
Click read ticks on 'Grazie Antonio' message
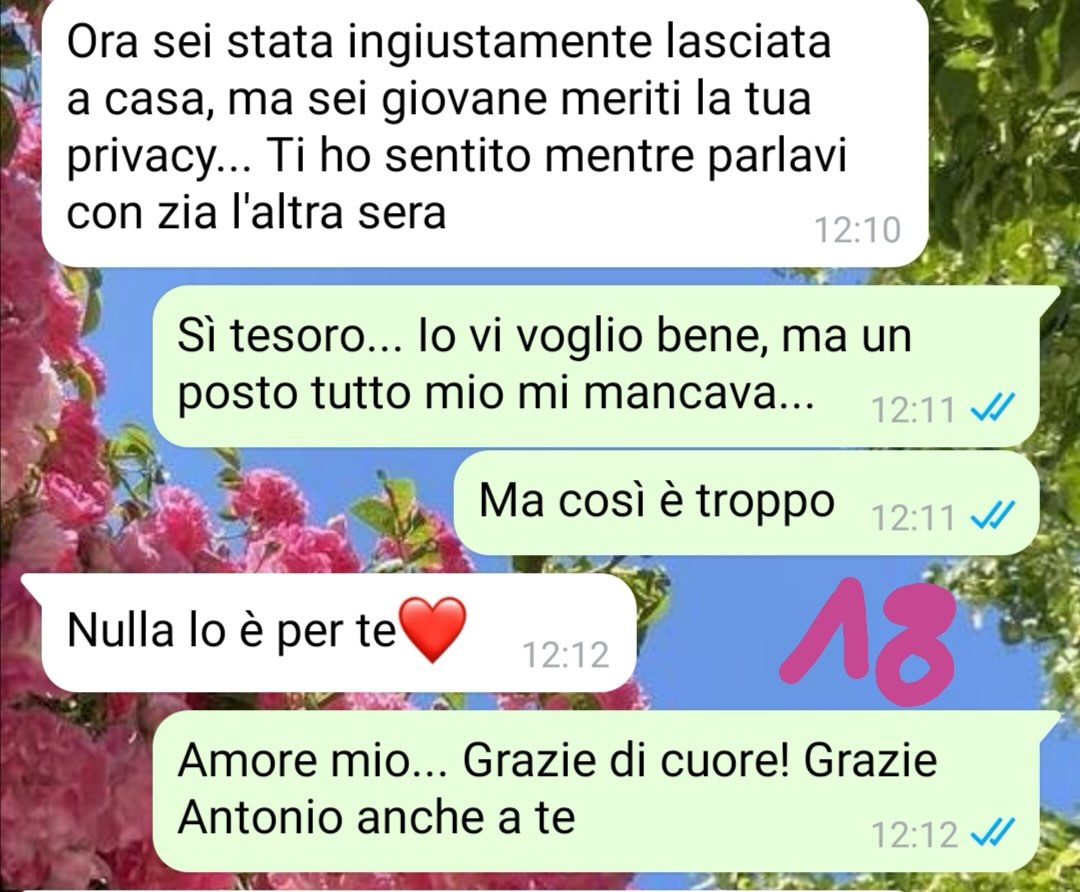[x=991, y=834]
